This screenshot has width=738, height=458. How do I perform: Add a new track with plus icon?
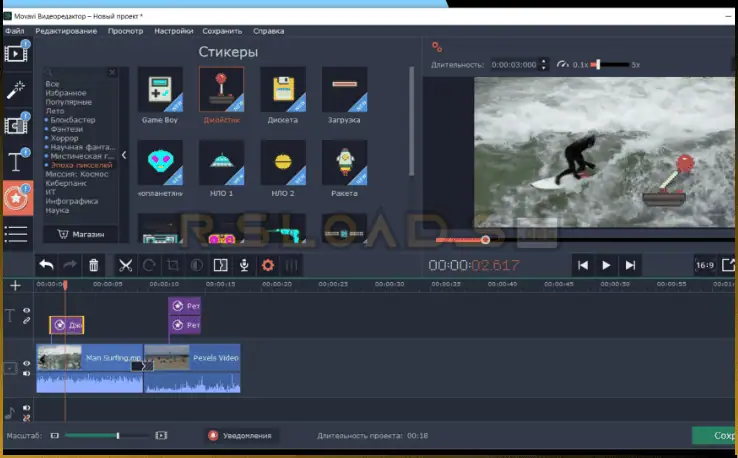[x=15, y=286]
